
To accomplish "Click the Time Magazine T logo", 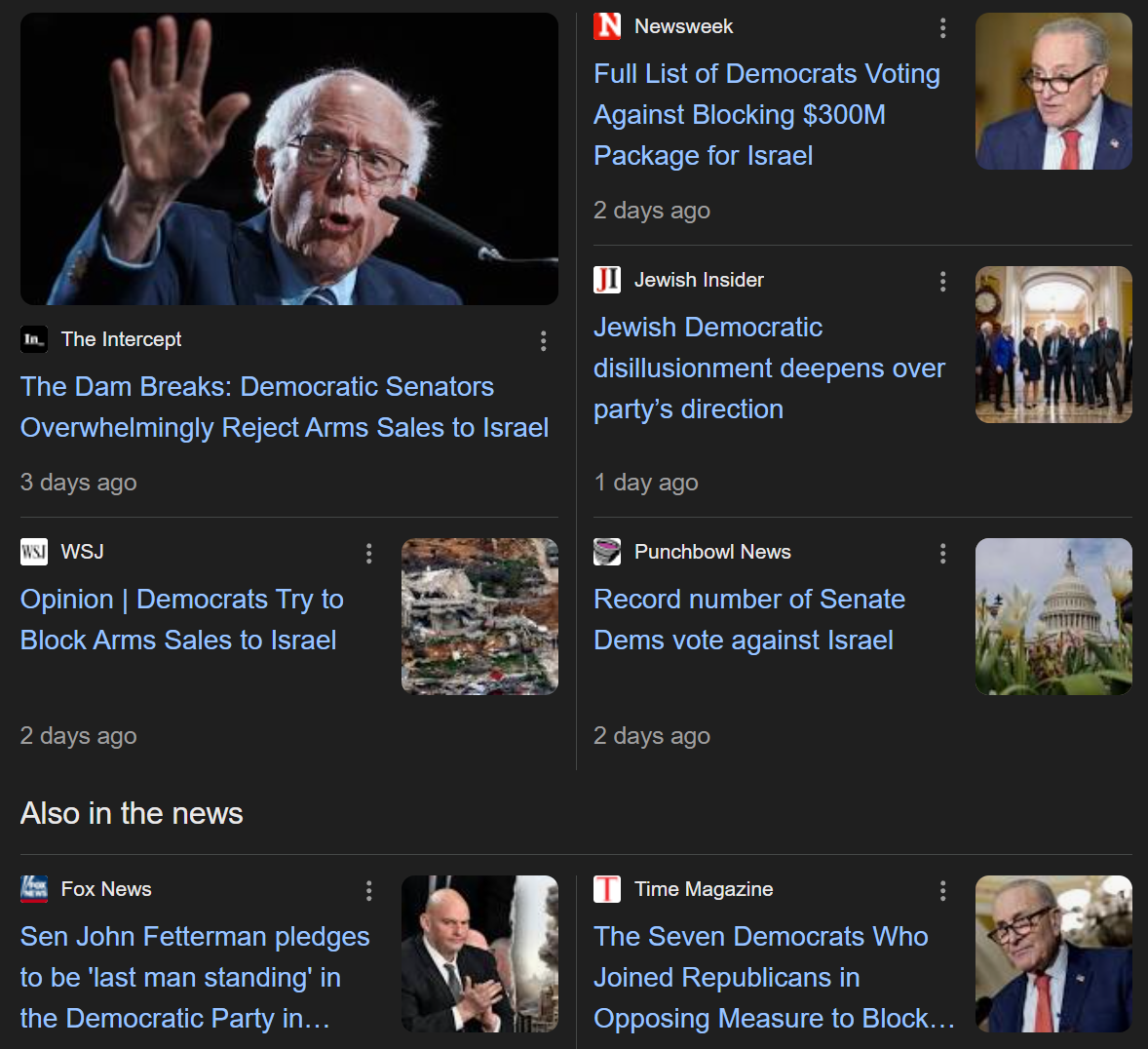I will (607, 888).
